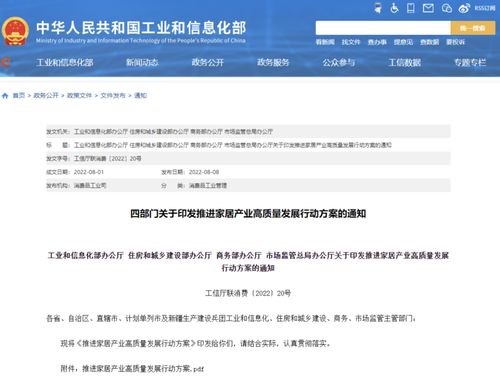Click the page heading 四部门关于印发推进家居产业高质量发展行动方案的通知
The height and width of the screenshot is (379, 500).
tap(248, 214)
